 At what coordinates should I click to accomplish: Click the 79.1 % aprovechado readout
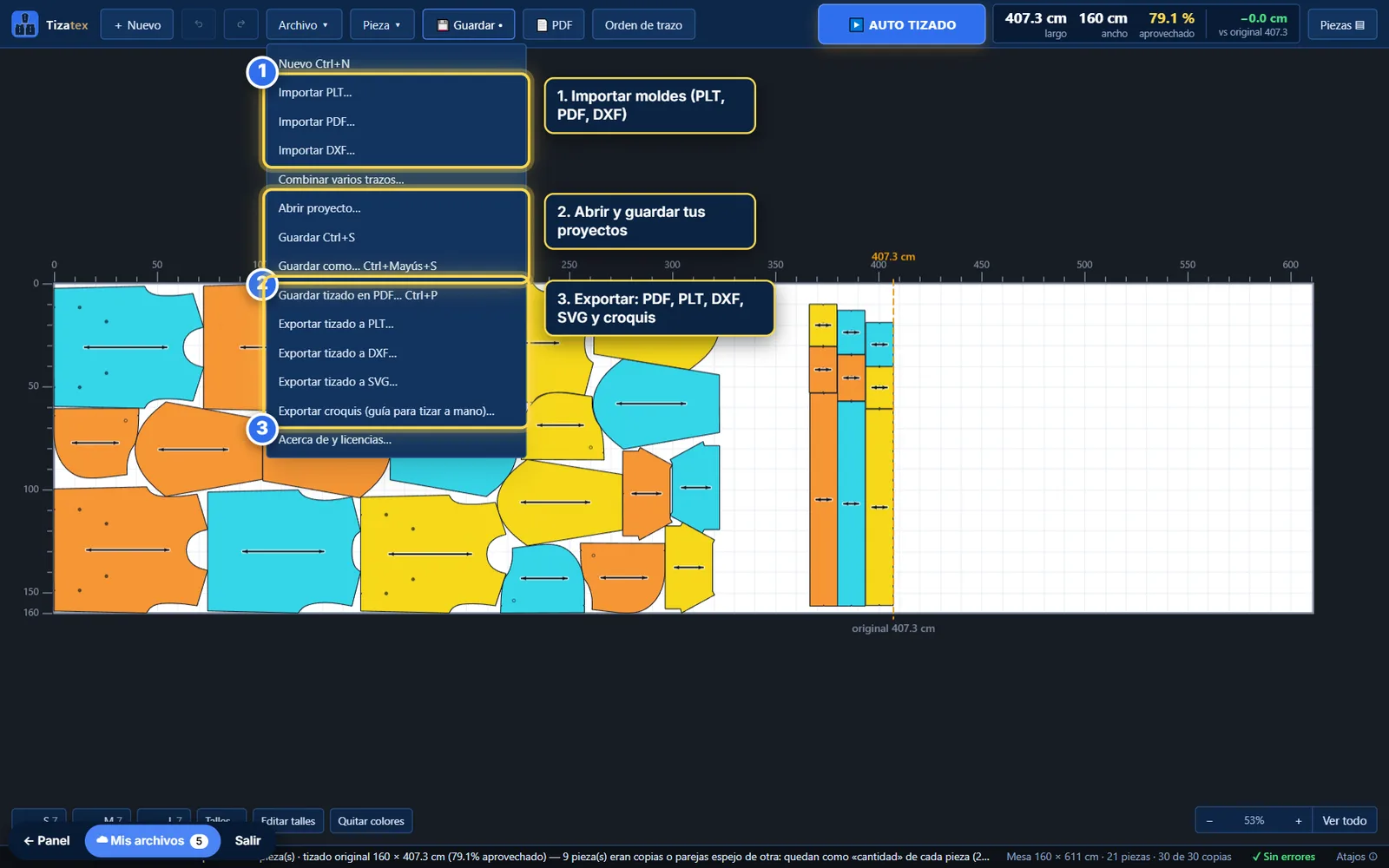[1168, 24]
